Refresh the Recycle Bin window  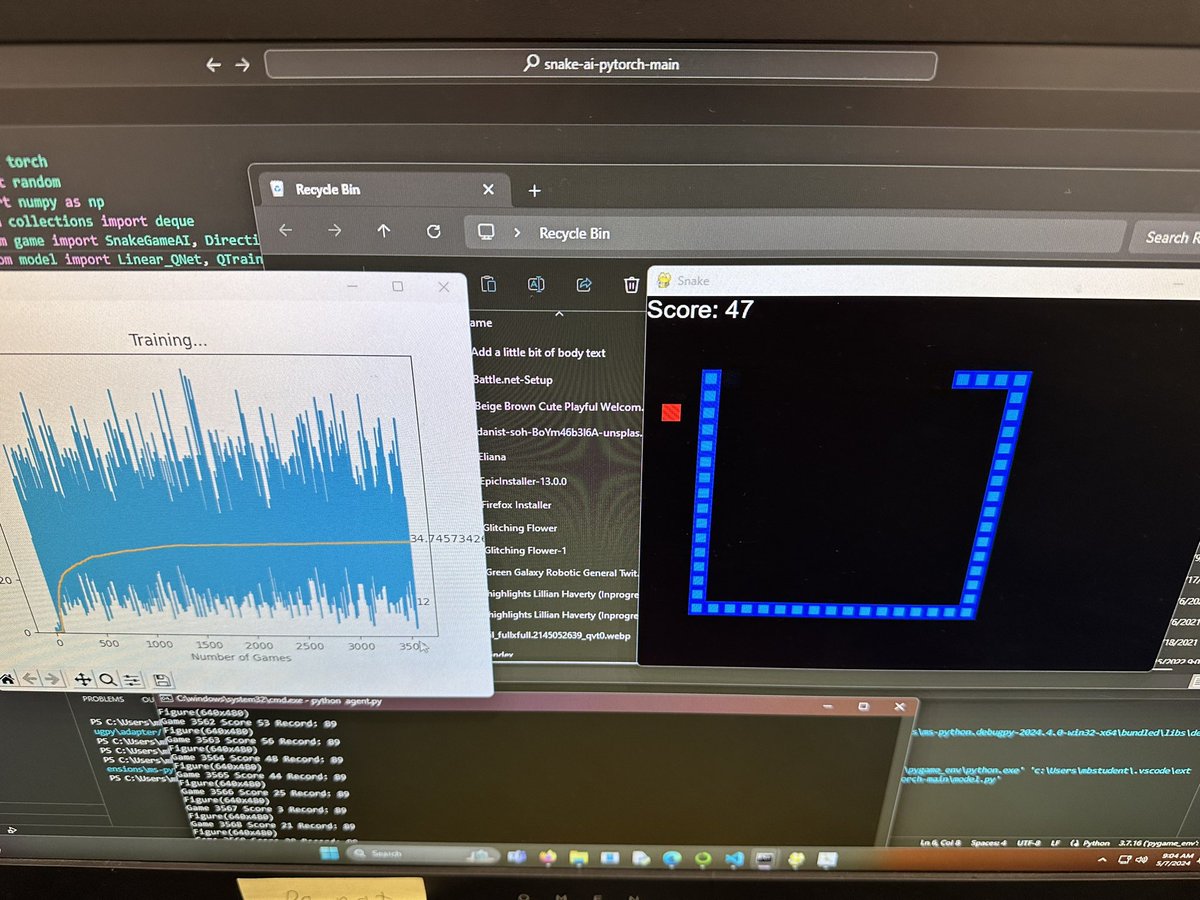pos(433,231)
